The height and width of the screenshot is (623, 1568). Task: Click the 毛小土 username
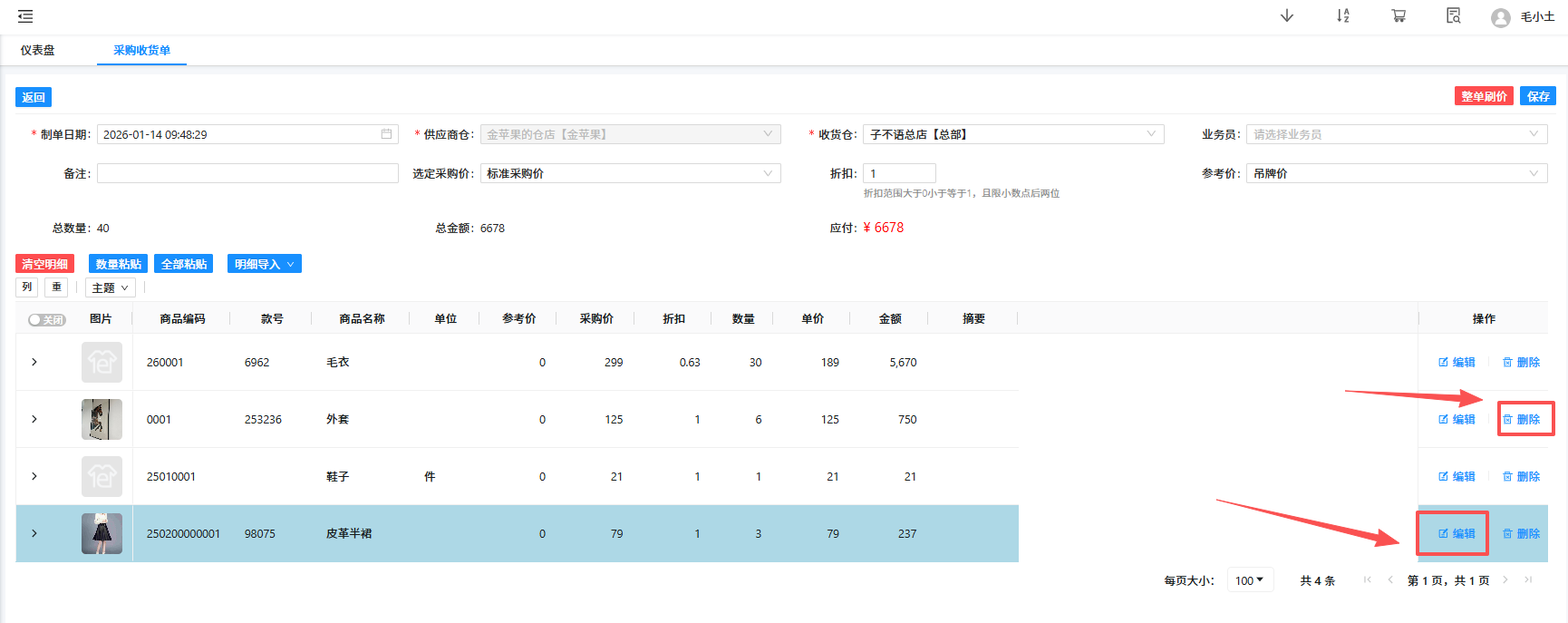[x=1537, y=17]
